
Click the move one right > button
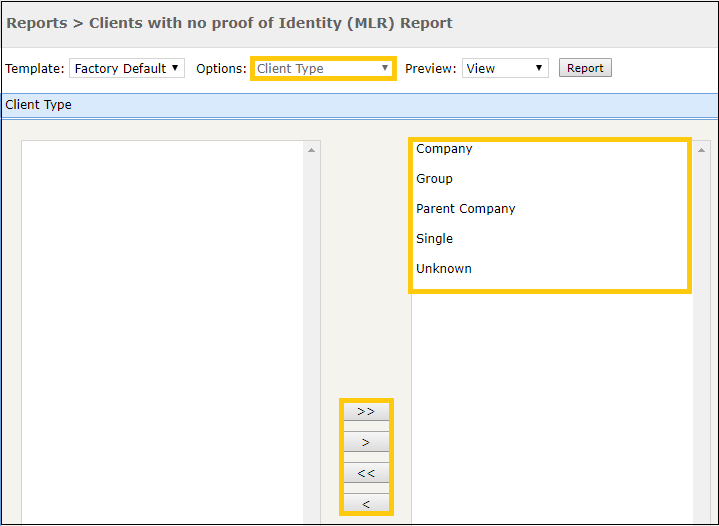pyautogui.click(x=366, y=442)
